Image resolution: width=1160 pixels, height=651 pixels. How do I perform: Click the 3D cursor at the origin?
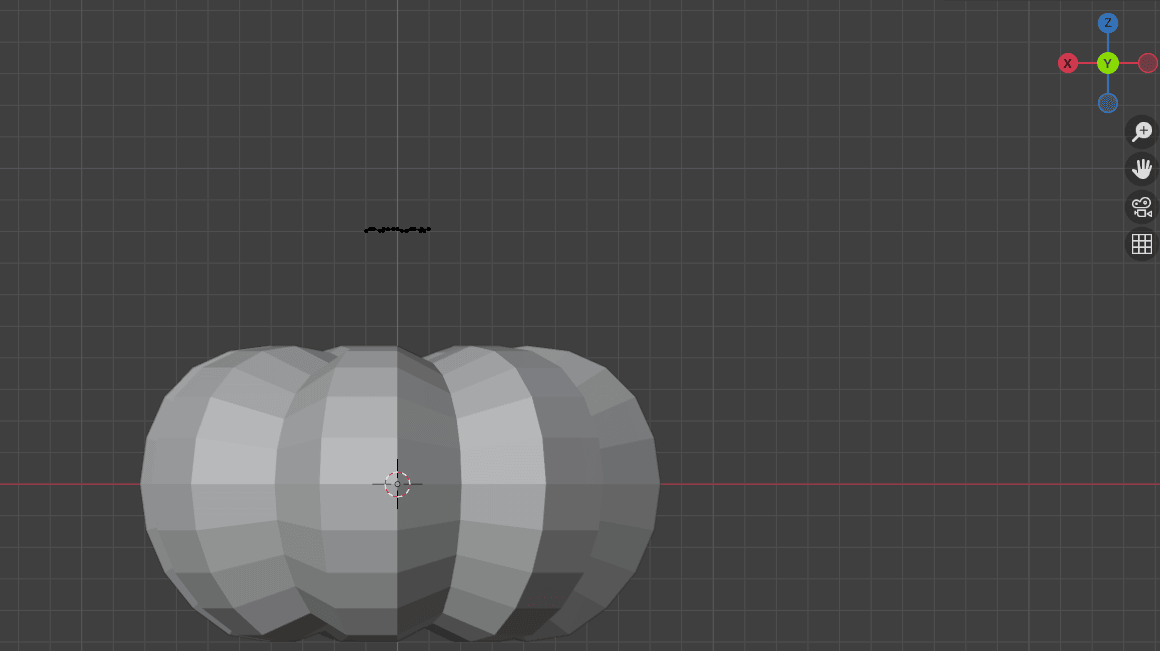397,484
